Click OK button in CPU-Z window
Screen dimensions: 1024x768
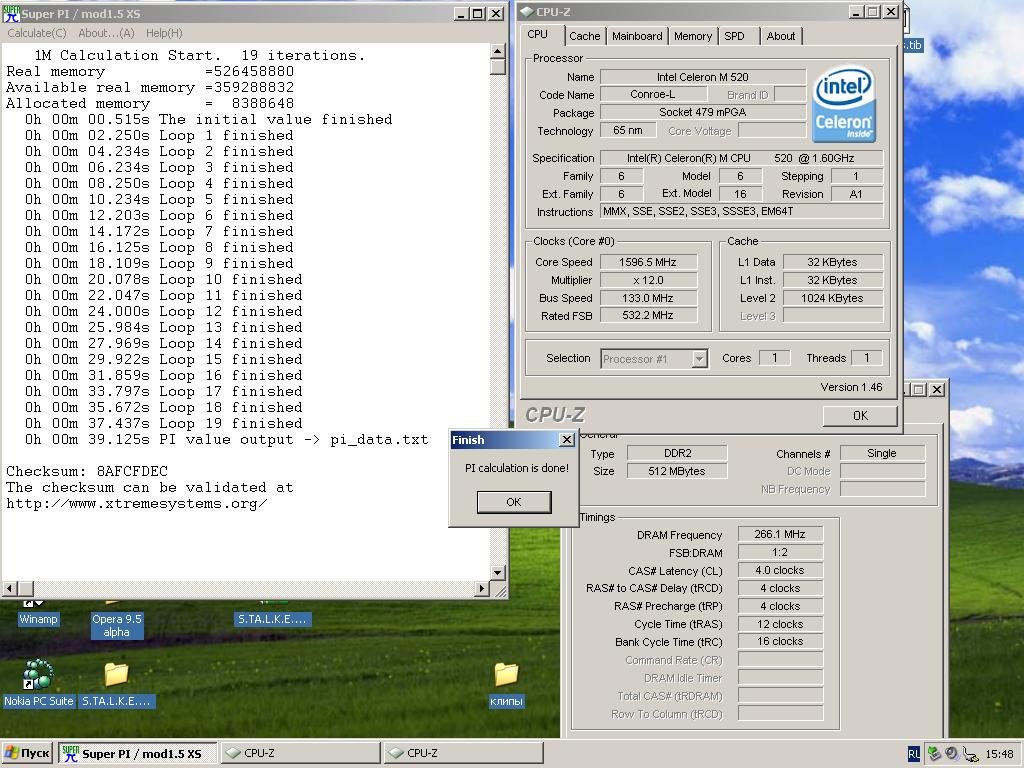click(860, 415)
